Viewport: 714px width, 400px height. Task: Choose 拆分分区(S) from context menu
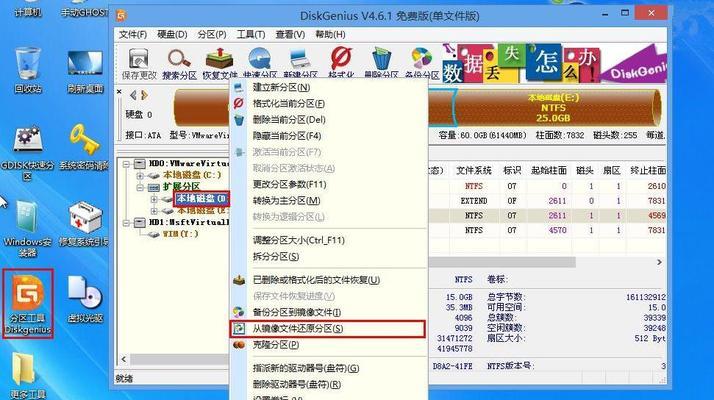(x=328, y=256)
